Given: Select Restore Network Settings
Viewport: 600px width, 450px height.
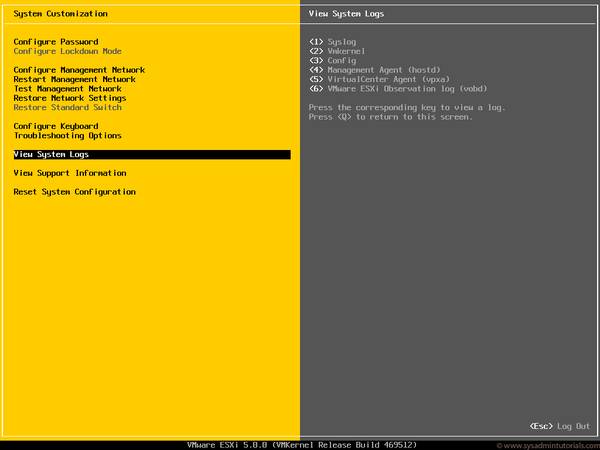Looking at the screenshot, I should click(x=70, y=98).
